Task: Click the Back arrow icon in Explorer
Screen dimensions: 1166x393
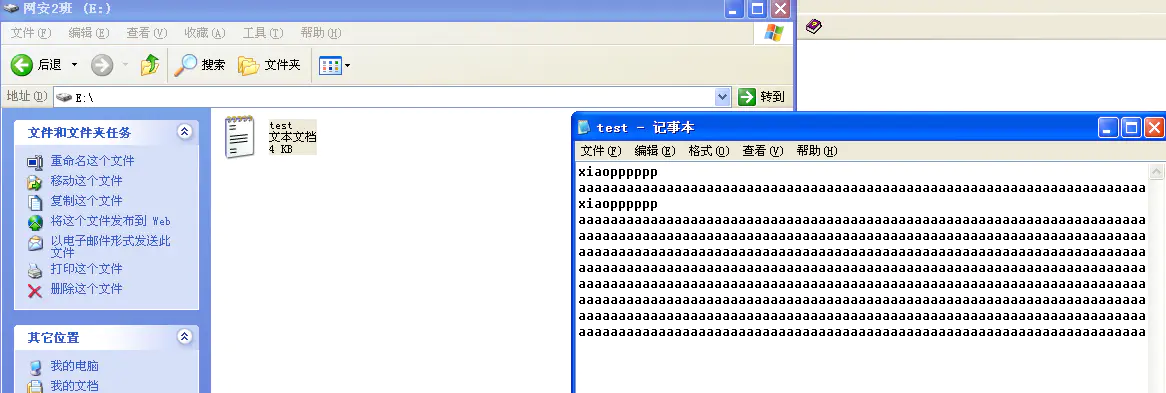Action: (x=22, y=66)
